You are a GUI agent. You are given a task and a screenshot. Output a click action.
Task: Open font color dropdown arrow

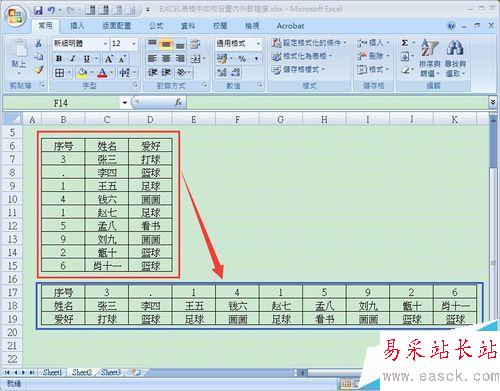coord(111,73)
